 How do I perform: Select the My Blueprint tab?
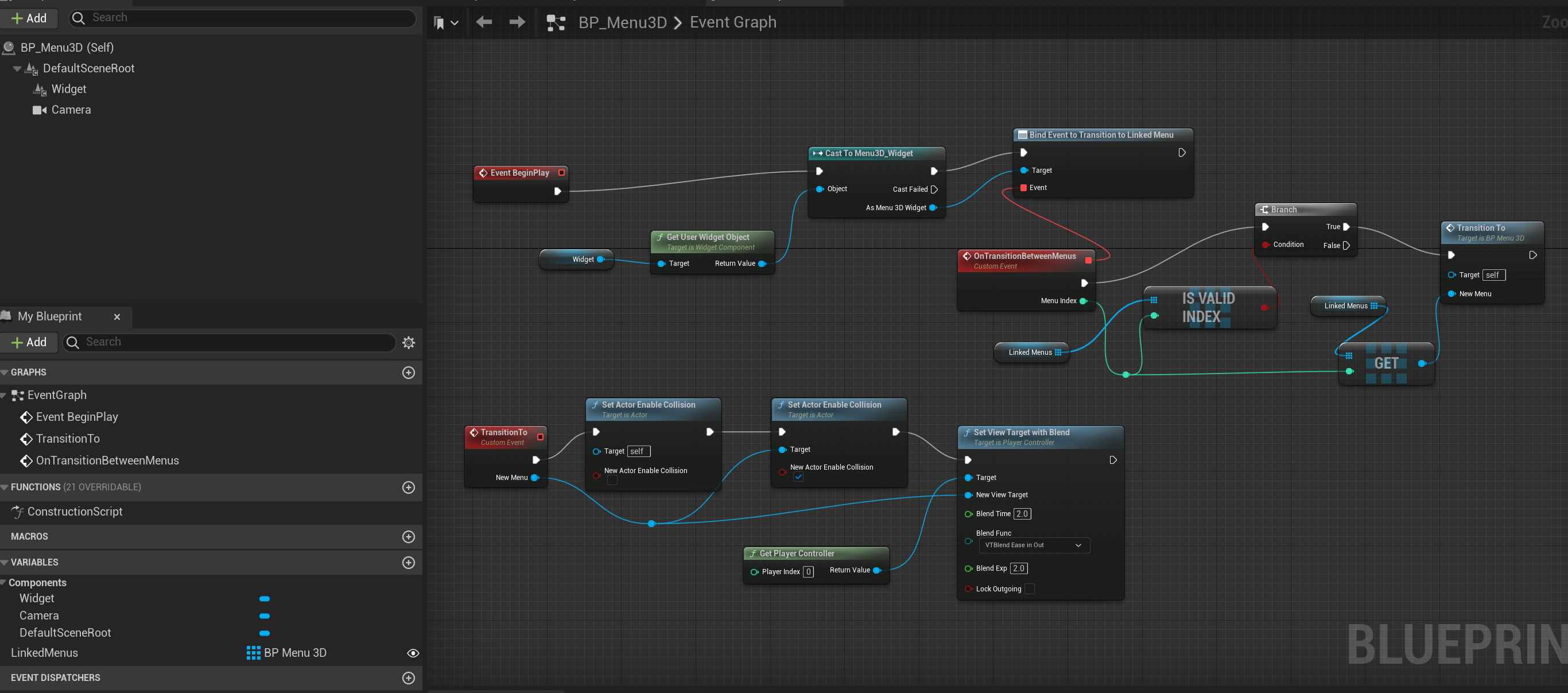click(50, 316)
